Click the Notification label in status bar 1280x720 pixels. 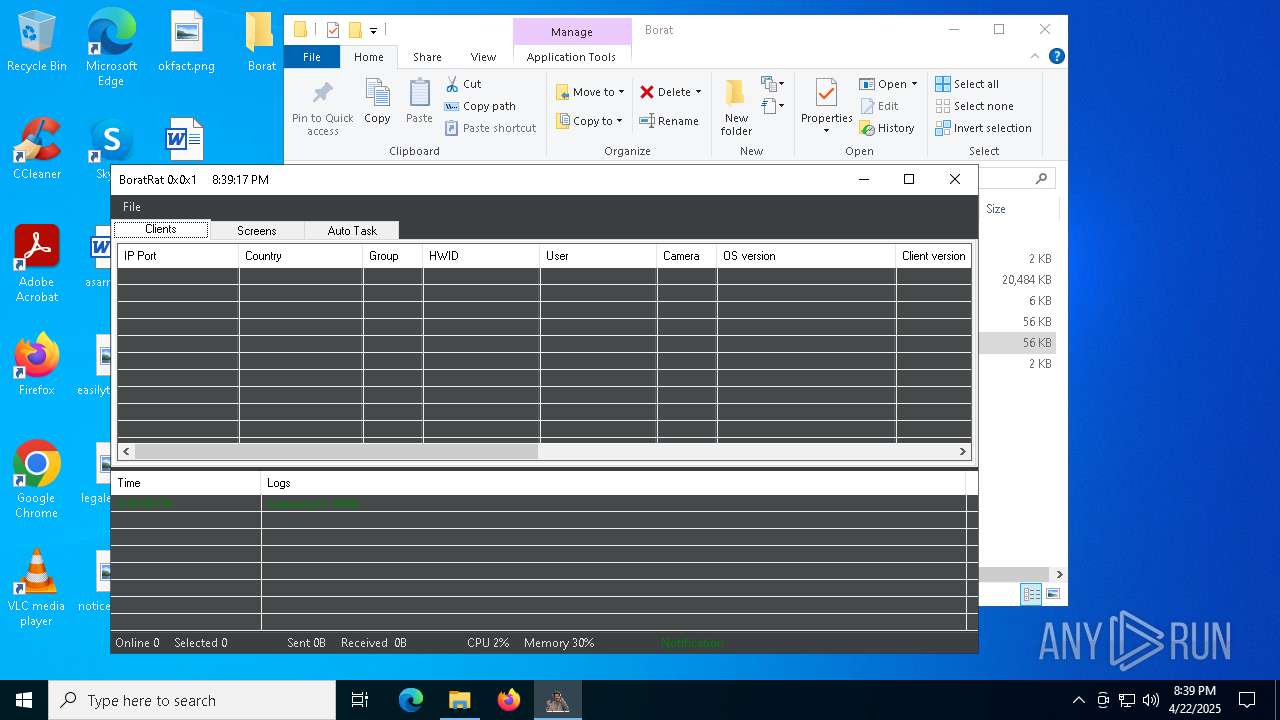[x=692, y=643]
